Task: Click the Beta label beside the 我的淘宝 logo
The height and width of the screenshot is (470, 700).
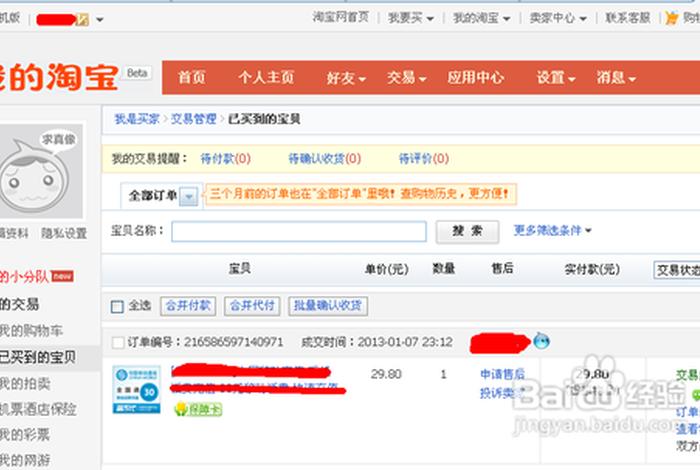Action: 137,73
